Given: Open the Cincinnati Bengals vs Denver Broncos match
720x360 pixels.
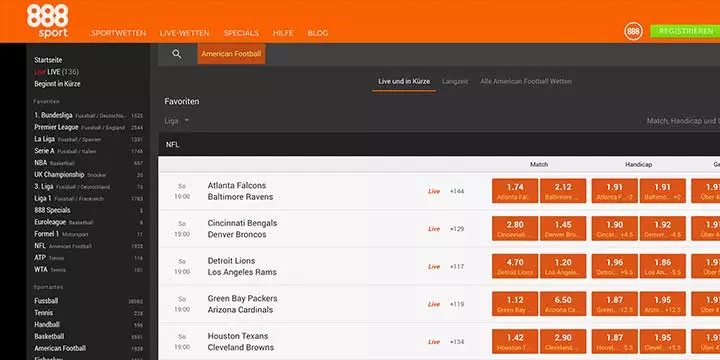Looking at the screenshot, I should pos(242,229).
